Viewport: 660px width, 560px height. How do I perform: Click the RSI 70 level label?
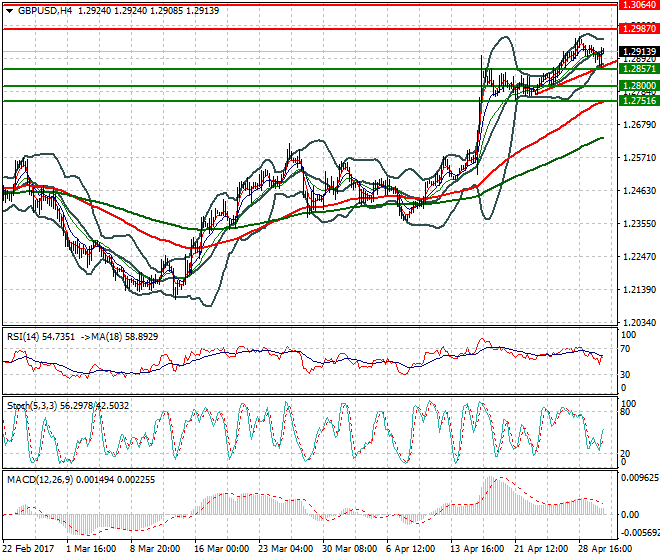click(625, 349)
